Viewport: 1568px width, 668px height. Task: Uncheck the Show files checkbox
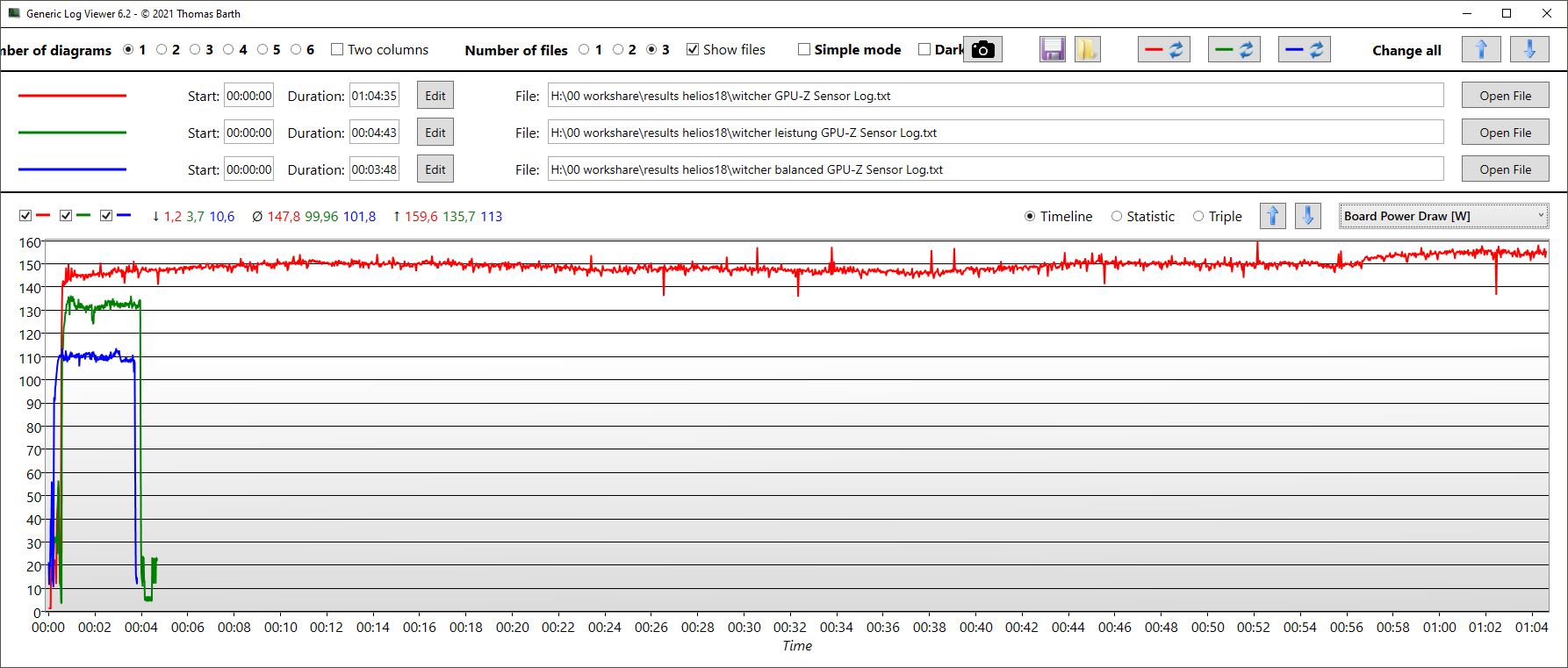[693, 50]
